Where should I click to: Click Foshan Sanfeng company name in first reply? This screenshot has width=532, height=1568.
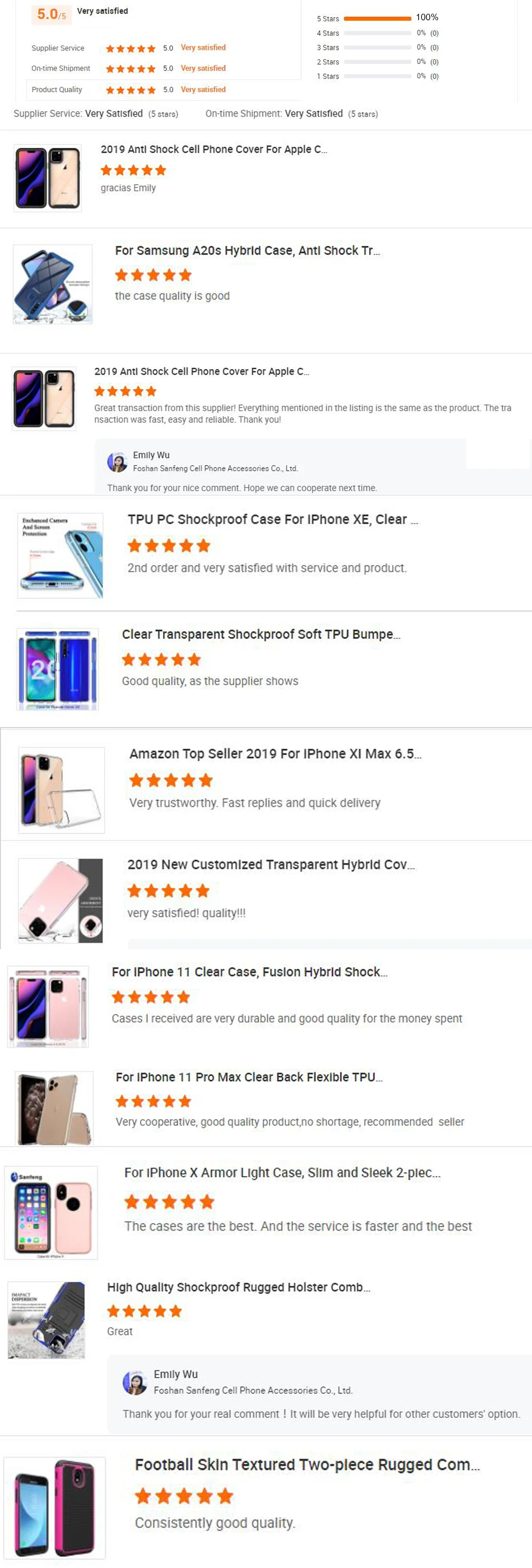pyautogui.click(x=216, y=469)
